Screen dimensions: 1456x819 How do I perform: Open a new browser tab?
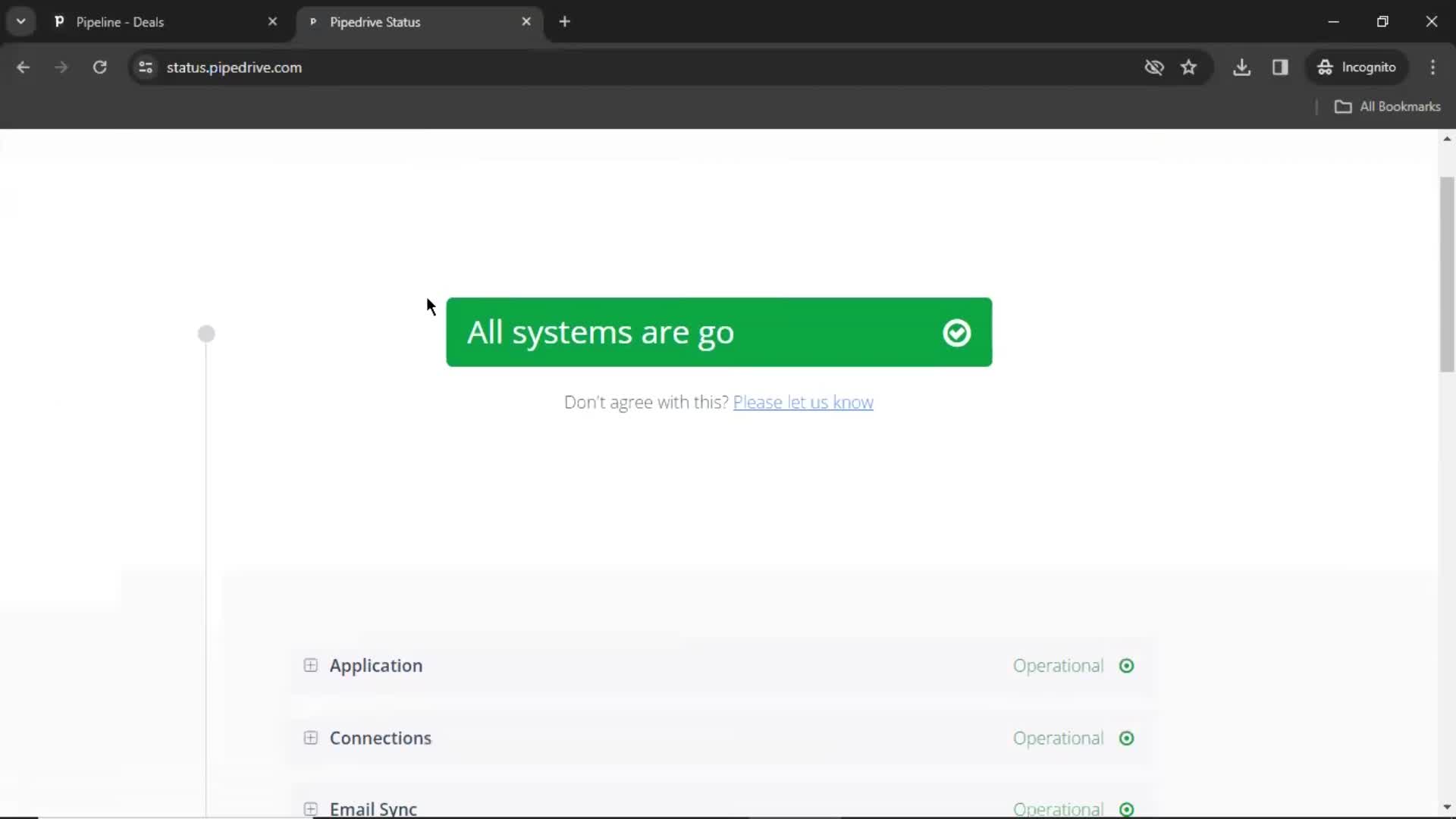point(564,22)
